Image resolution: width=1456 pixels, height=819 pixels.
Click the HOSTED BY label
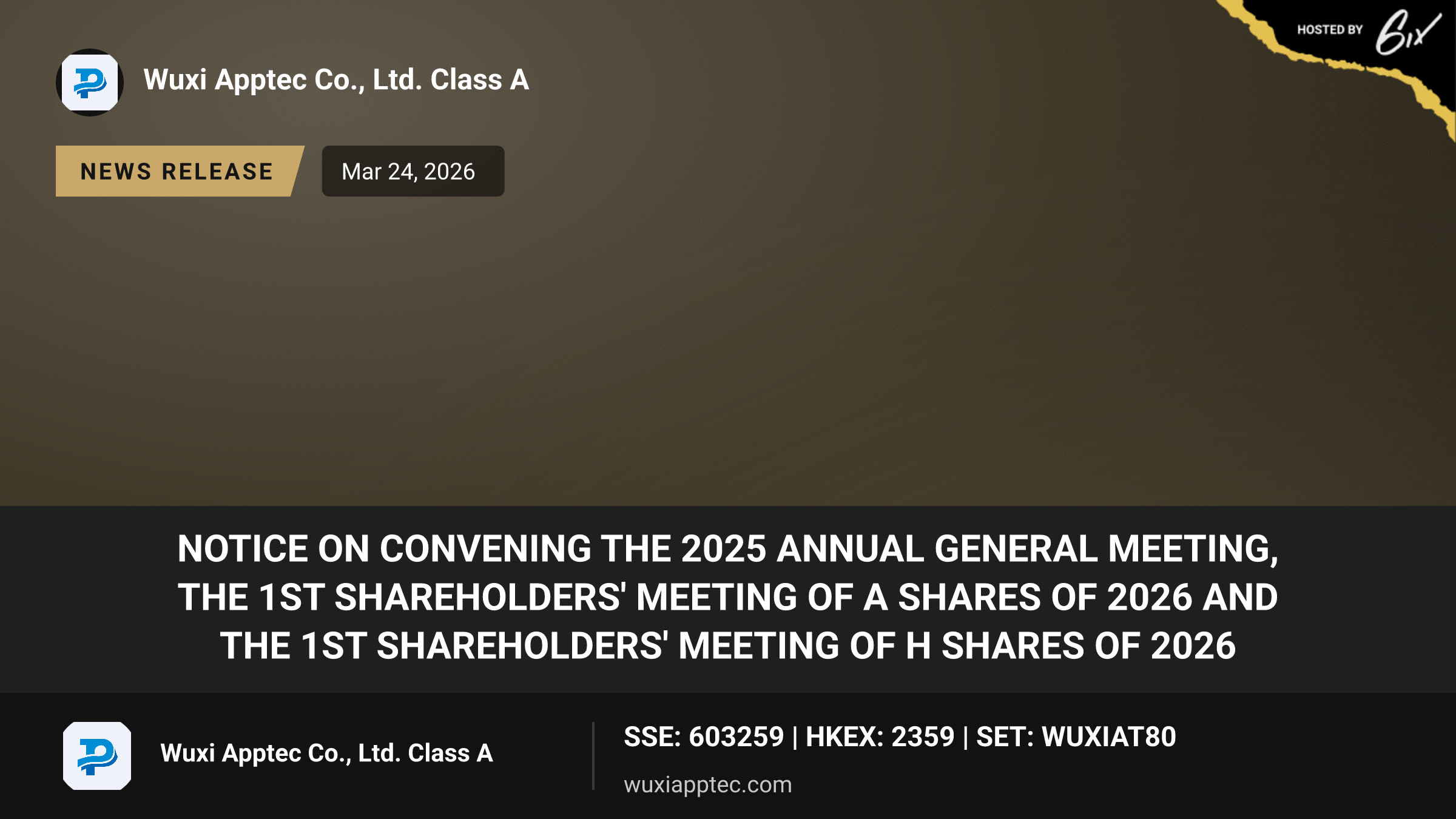tap(1330, 30)
